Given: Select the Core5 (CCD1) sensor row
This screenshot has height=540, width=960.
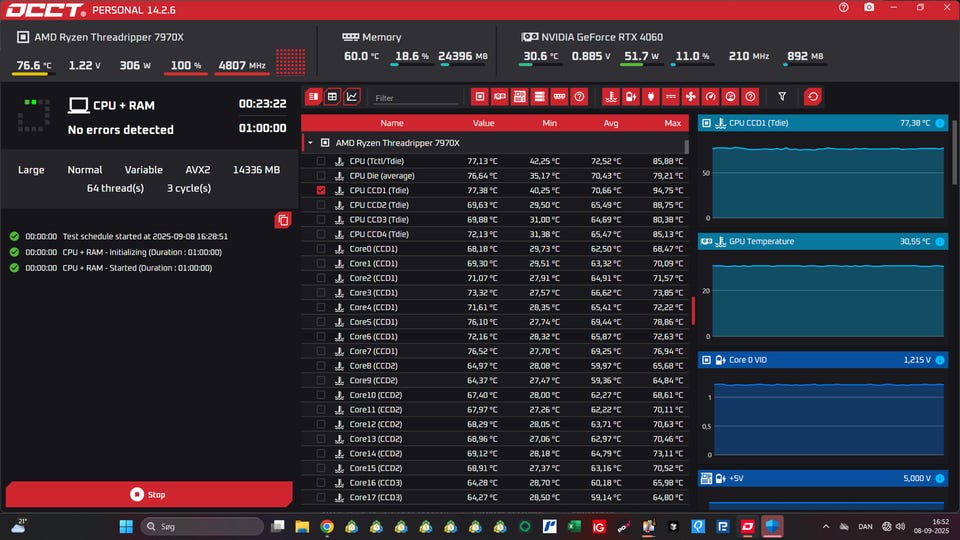Looking at the screenshot, I should tap(494, 322).
